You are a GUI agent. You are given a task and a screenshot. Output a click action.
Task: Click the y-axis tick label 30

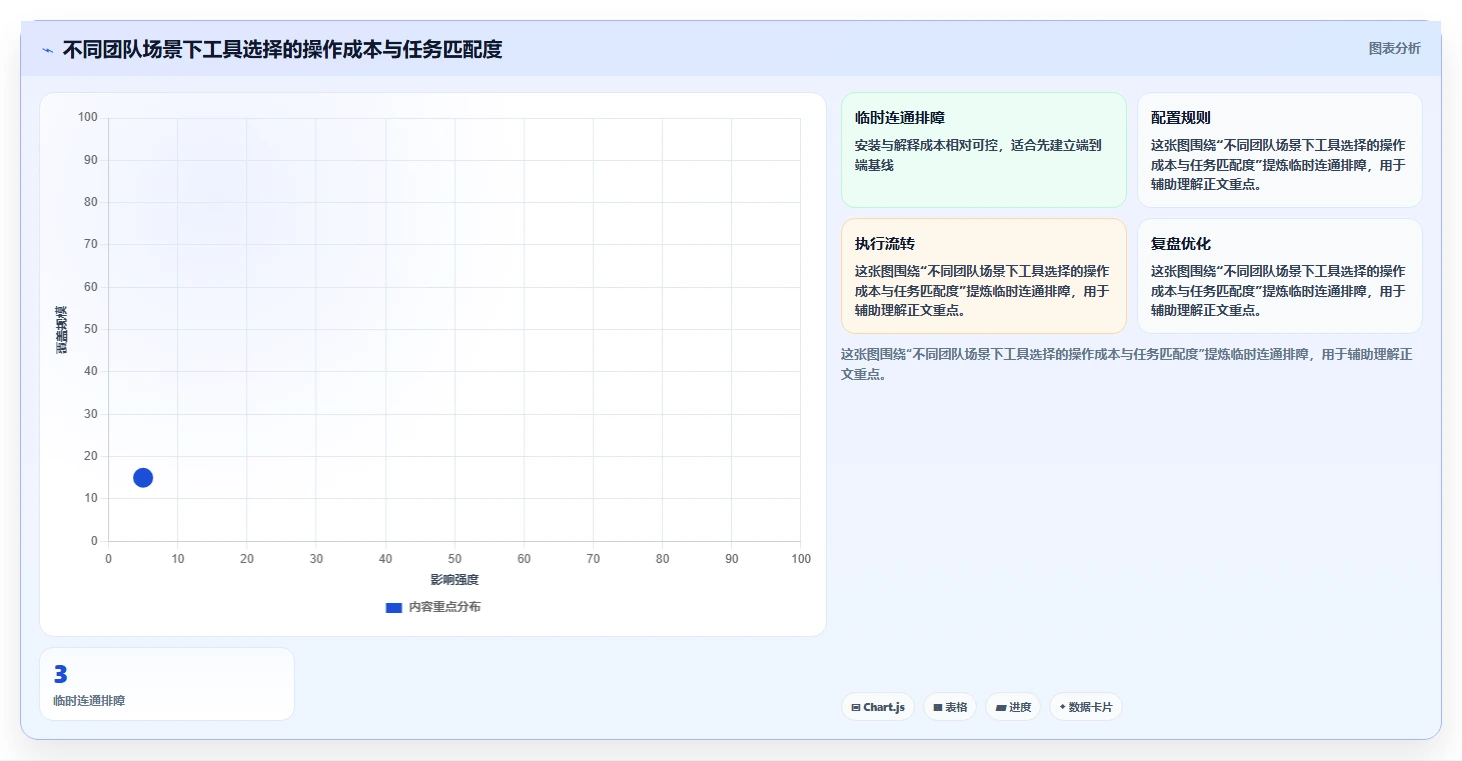click(91, 414)
